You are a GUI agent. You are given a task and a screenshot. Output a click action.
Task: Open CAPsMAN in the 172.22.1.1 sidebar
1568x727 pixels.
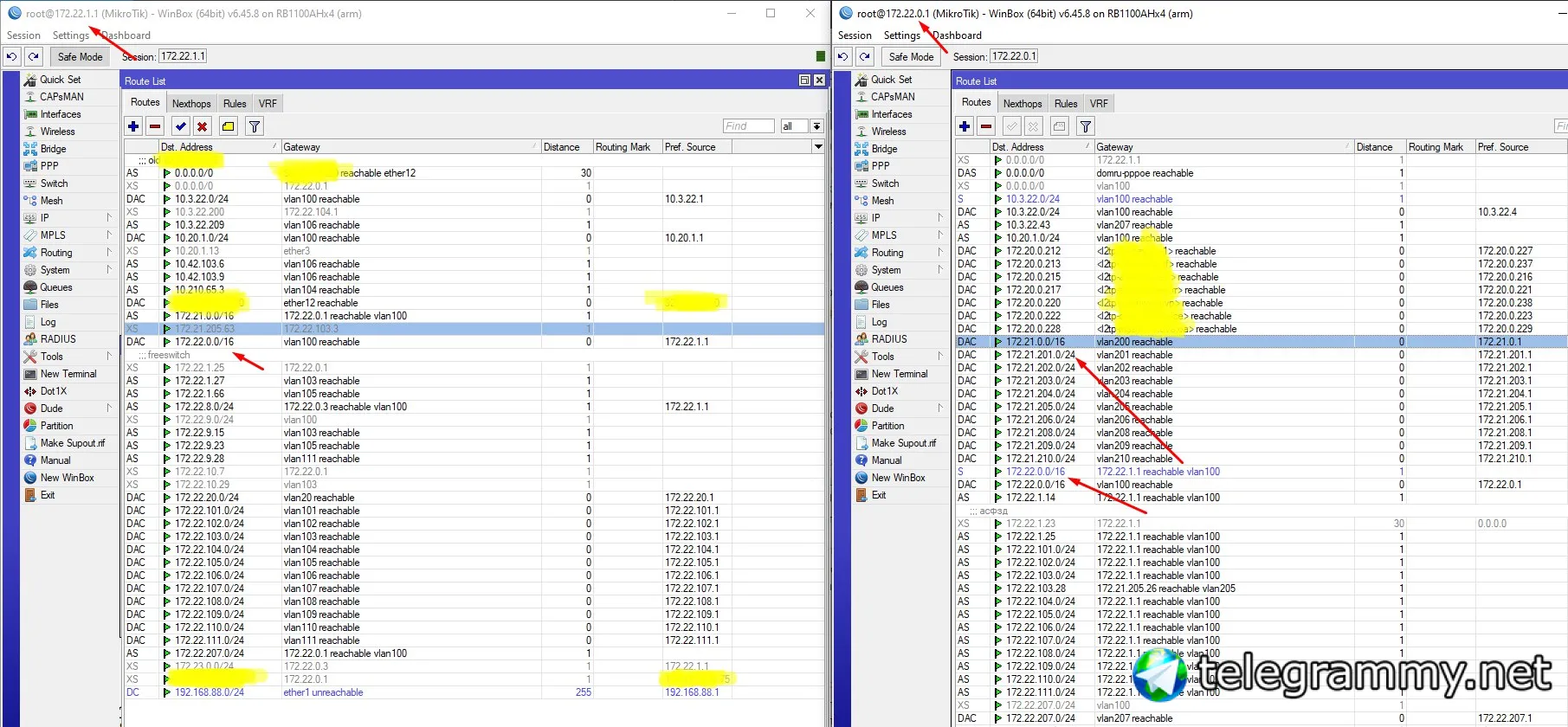(x=61, y=97)
